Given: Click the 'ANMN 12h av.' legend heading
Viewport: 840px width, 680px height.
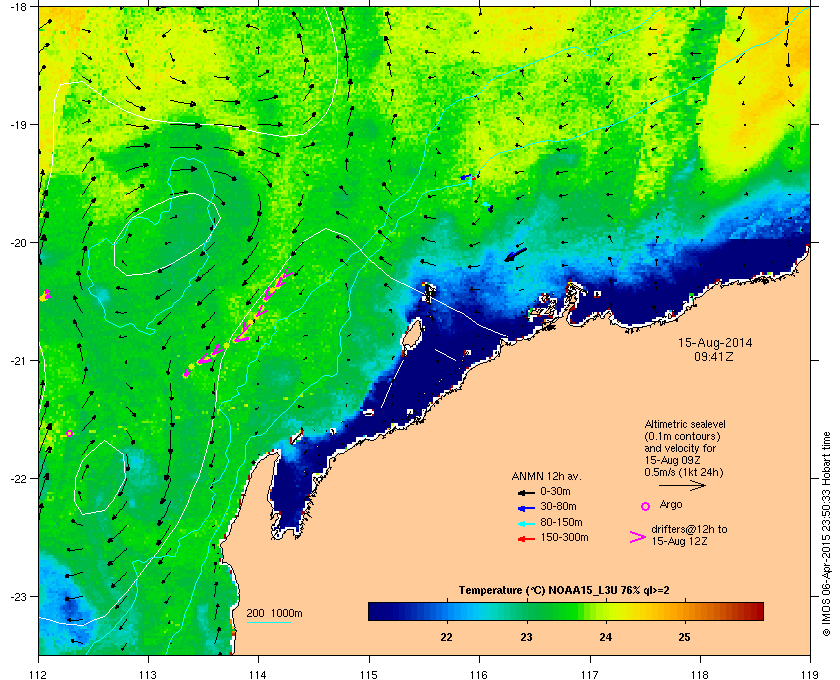Looking at the screenshot, I should (546, 476).
